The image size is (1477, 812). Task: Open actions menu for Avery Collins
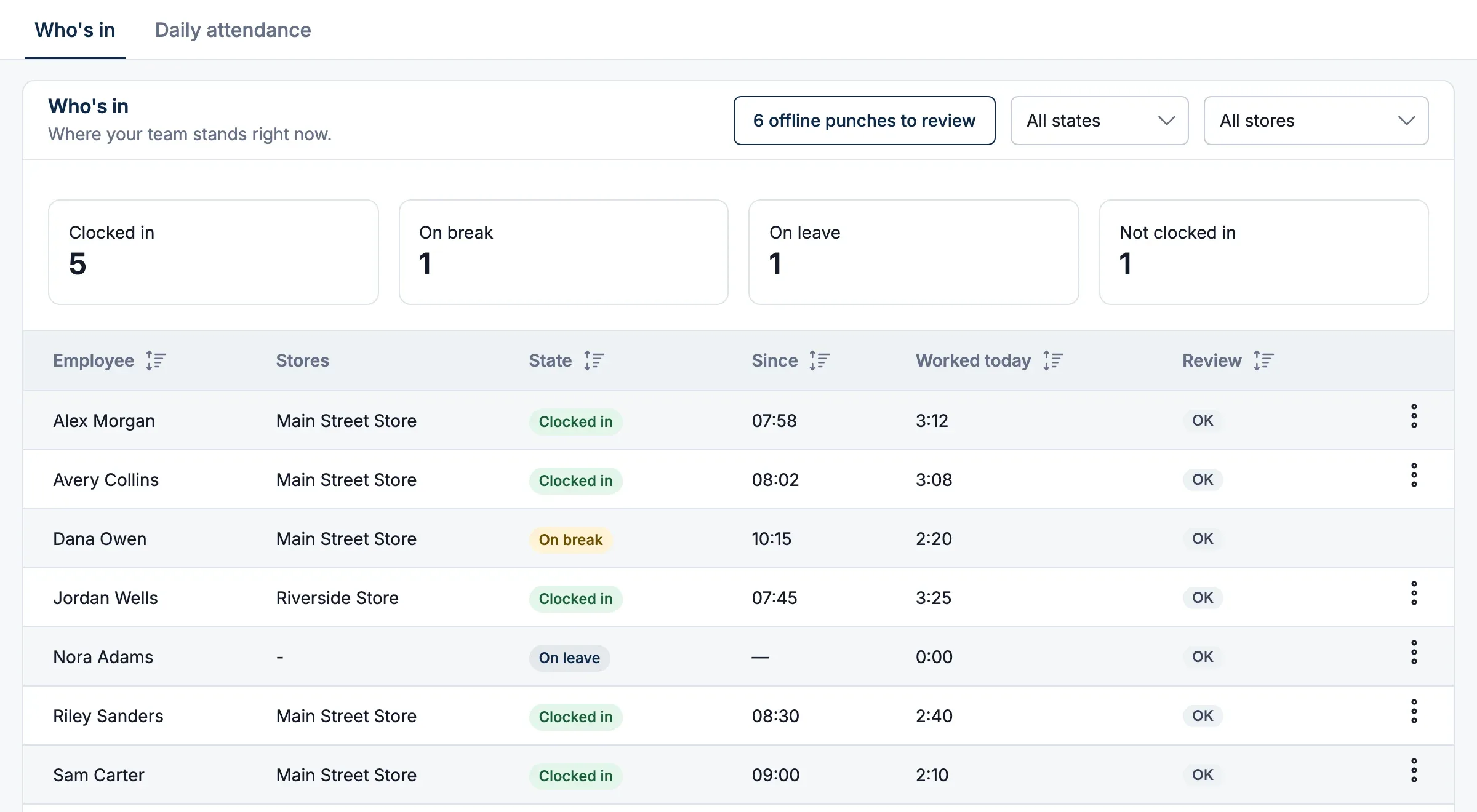(x=1414, y=476)
